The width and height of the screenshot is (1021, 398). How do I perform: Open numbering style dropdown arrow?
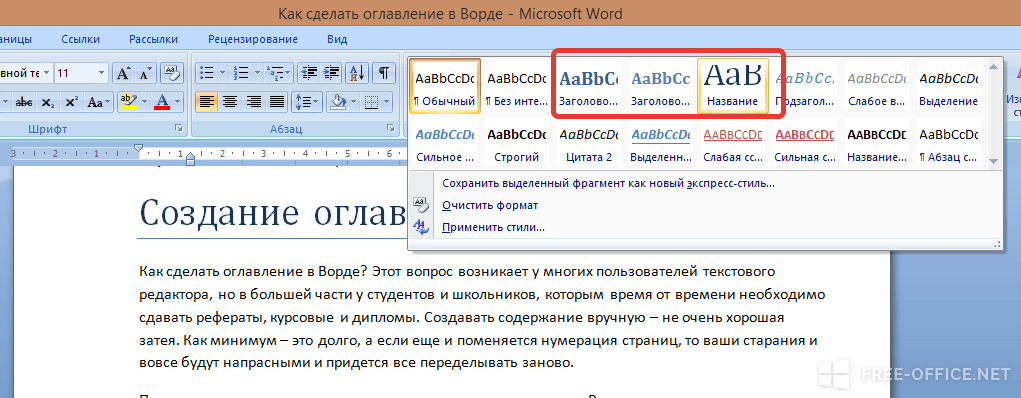coord(257,73)
